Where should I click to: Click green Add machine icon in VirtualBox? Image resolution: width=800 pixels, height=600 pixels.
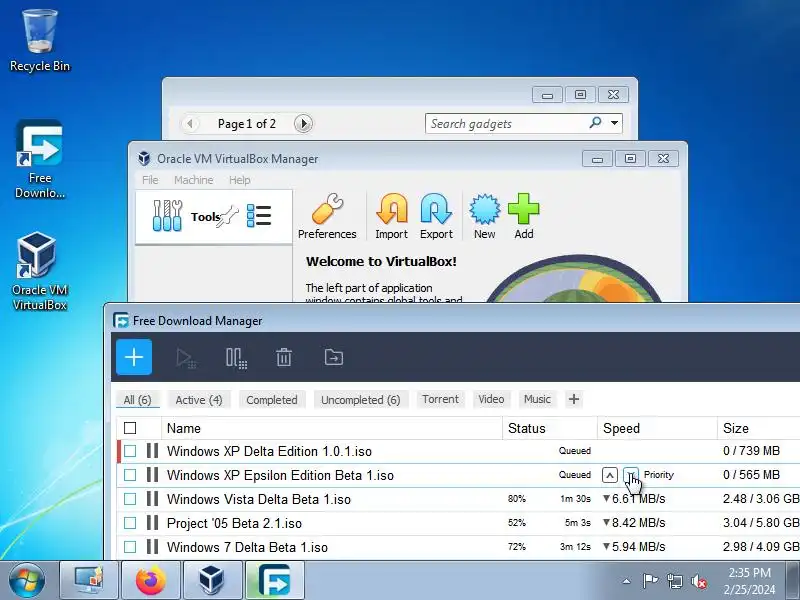(523, 216)
